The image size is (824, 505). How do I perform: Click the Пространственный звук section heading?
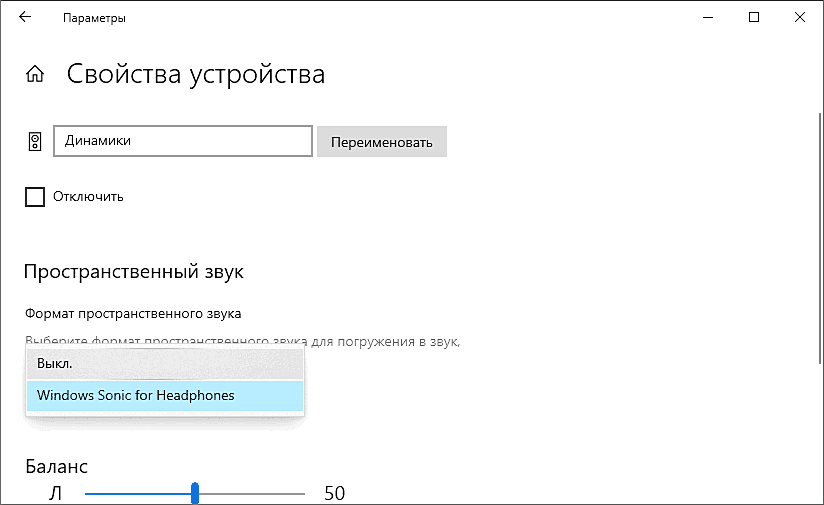coord(133,272)
